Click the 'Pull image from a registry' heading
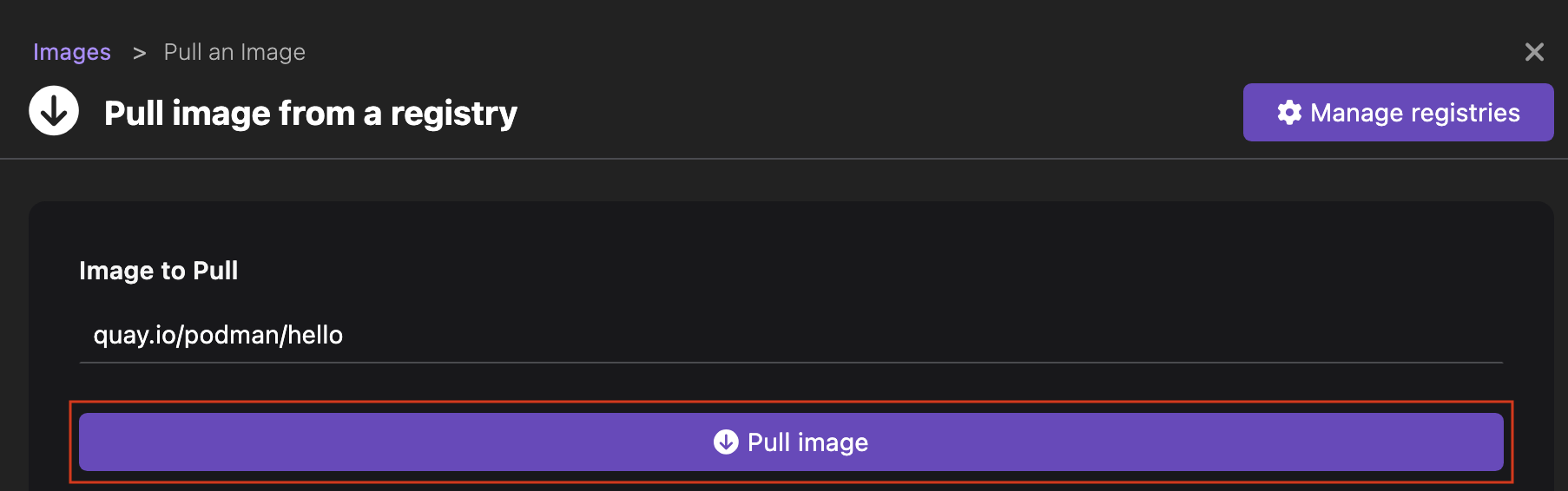The height and width of the screenshot is (491, 1568). 310,114
